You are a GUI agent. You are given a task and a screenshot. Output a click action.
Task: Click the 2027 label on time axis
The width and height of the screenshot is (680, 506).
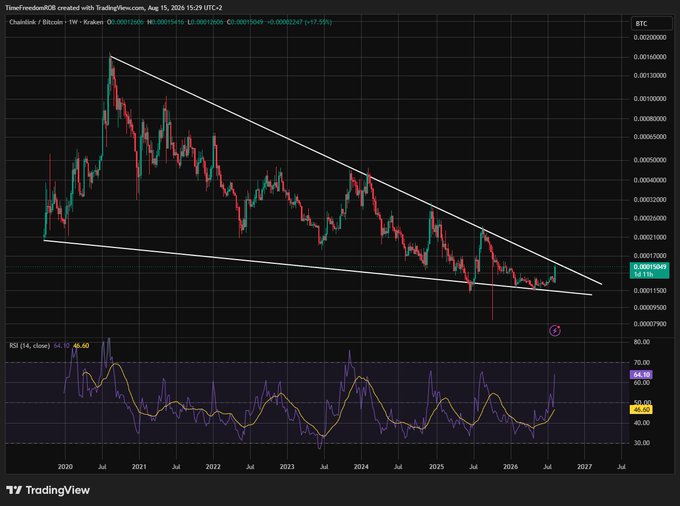pos(585,467)
